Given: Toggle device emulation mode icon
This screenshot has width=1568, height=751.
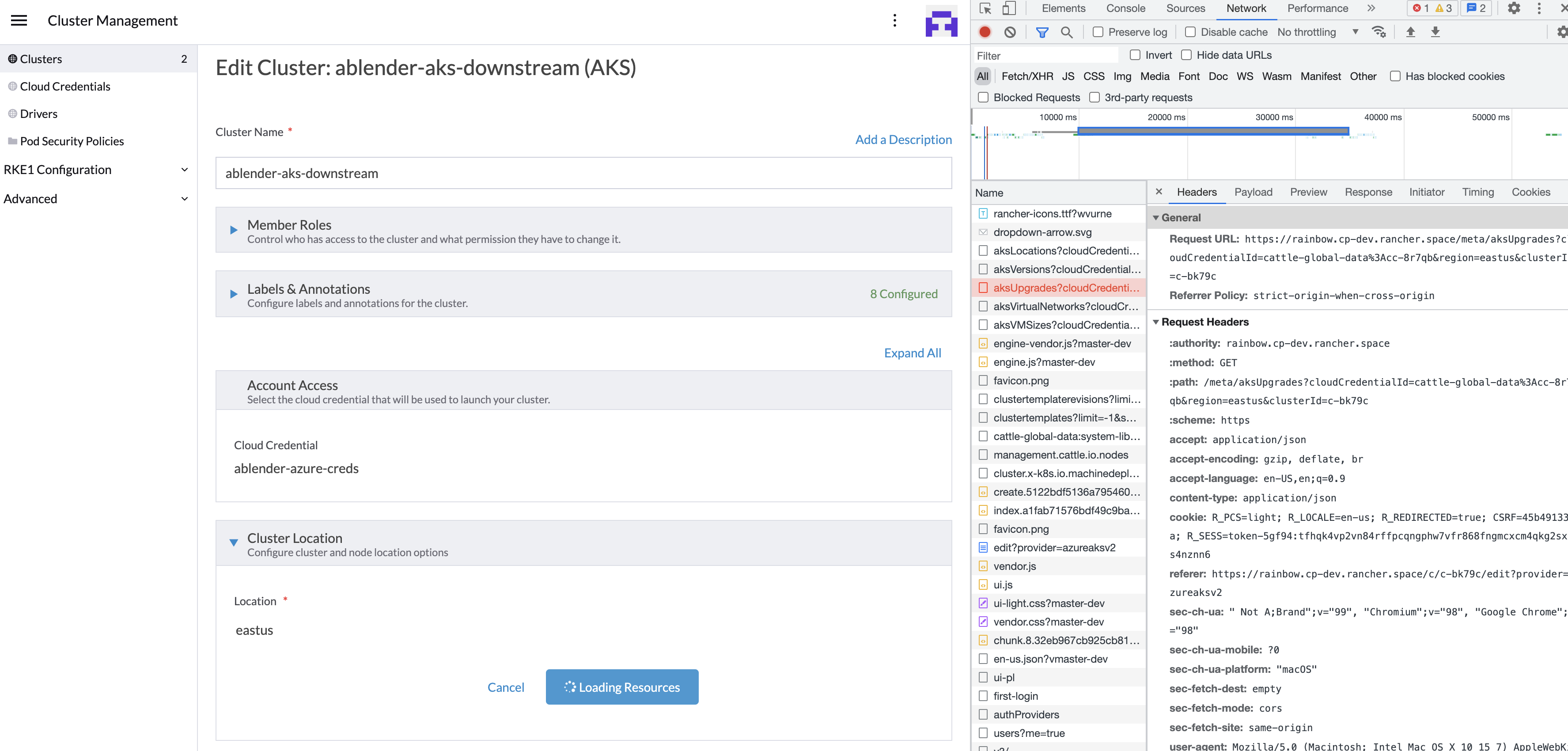Looking at the screenshot, I should 1009,8.
